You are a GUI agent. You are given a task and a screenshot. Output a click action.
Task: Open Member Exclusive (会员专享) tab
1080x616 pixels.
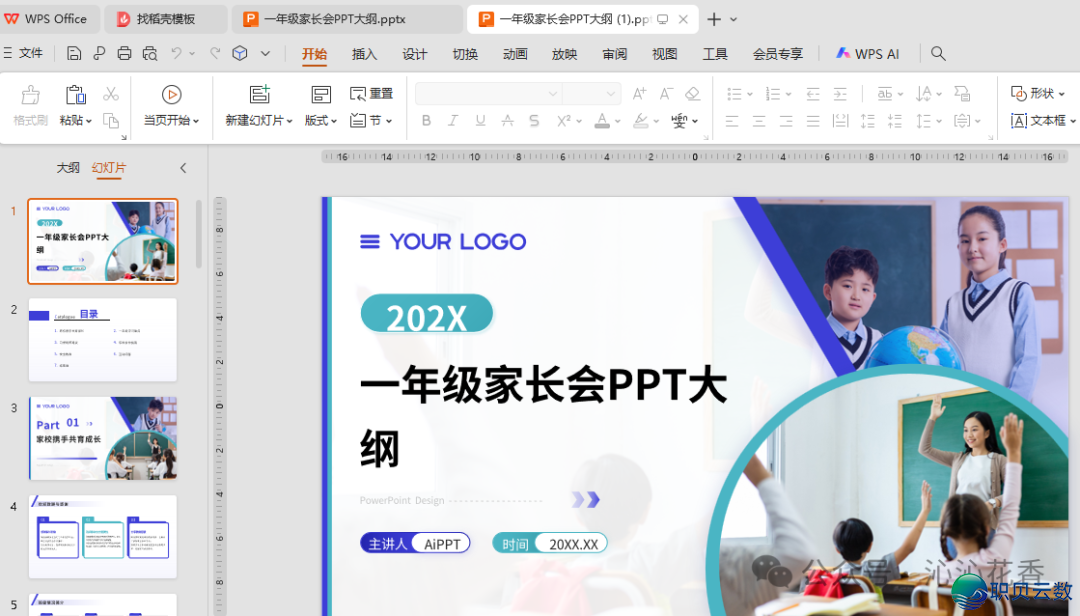tap(778, 54)
